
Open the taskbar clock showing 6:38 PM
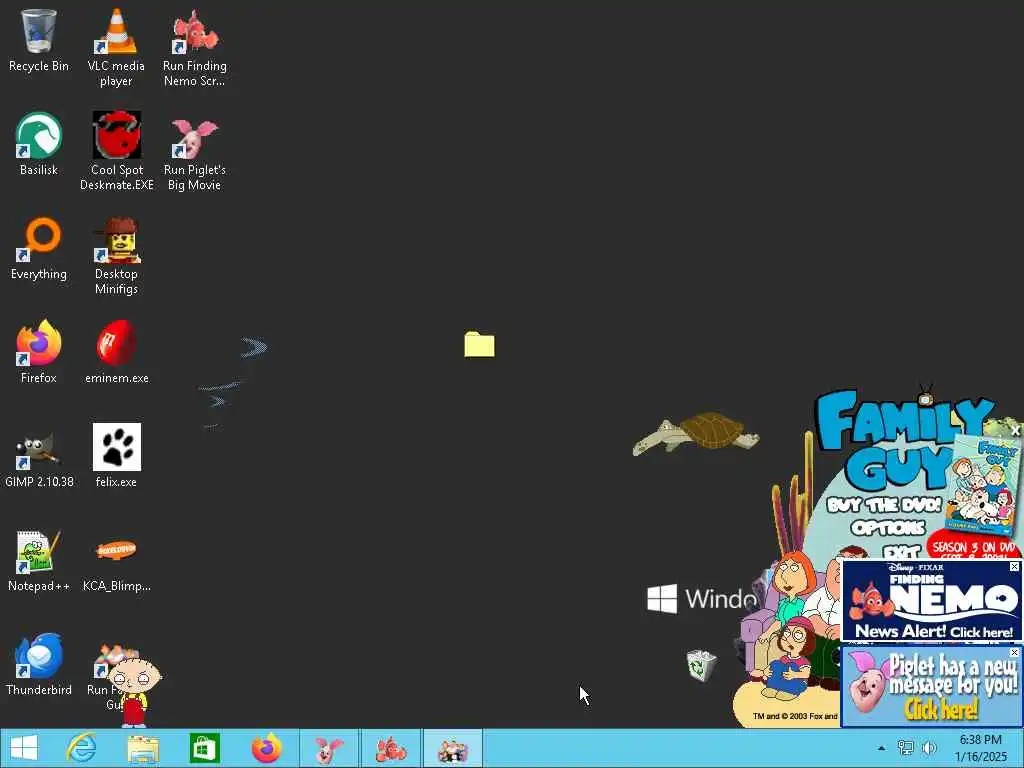tap(980, 748)
